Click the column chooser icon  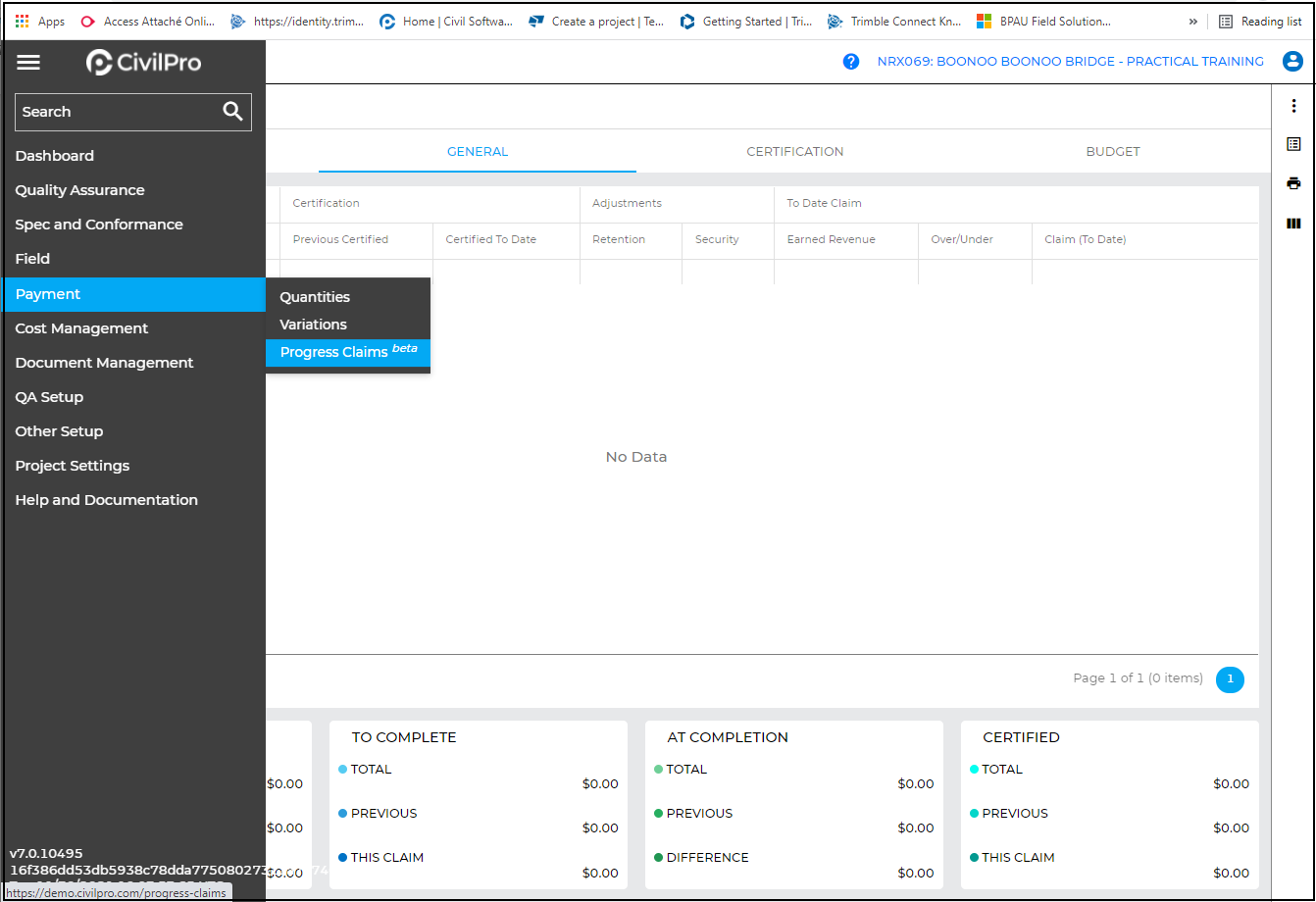point(1293,224)
